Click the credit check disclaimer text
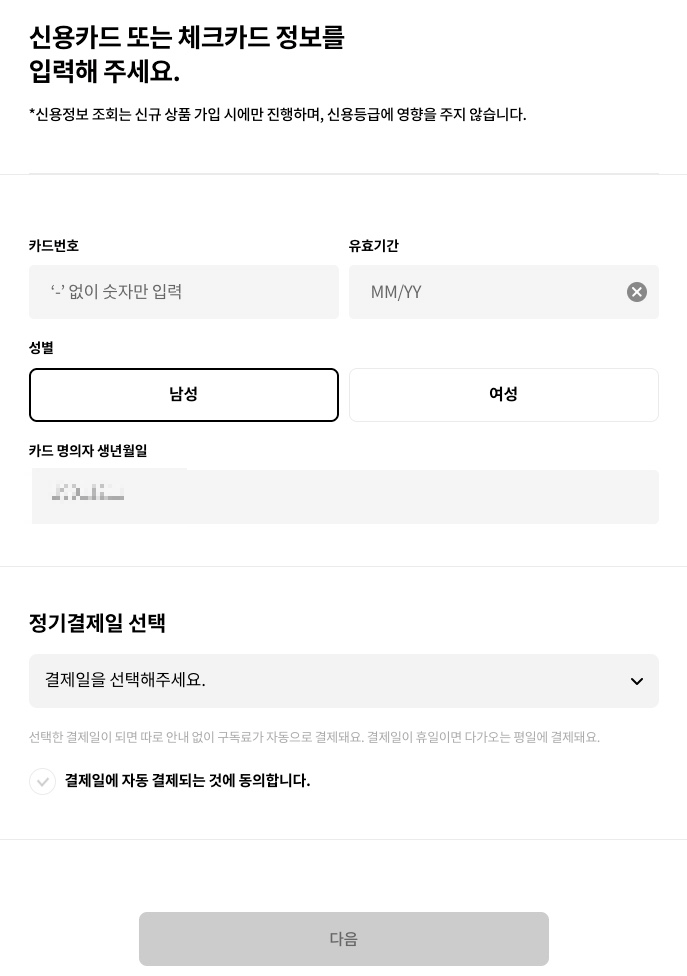 coord(277,114)
